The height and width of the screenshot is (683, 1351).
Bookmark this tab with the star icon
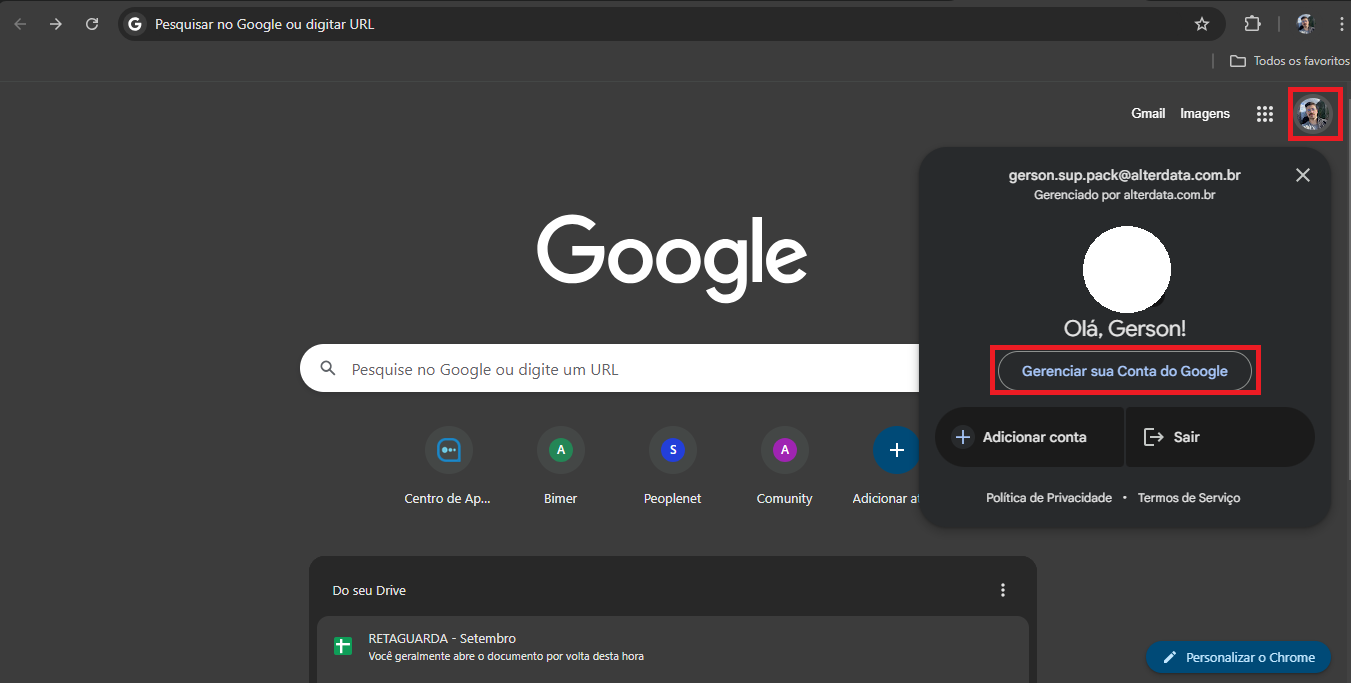[1202, 24]
